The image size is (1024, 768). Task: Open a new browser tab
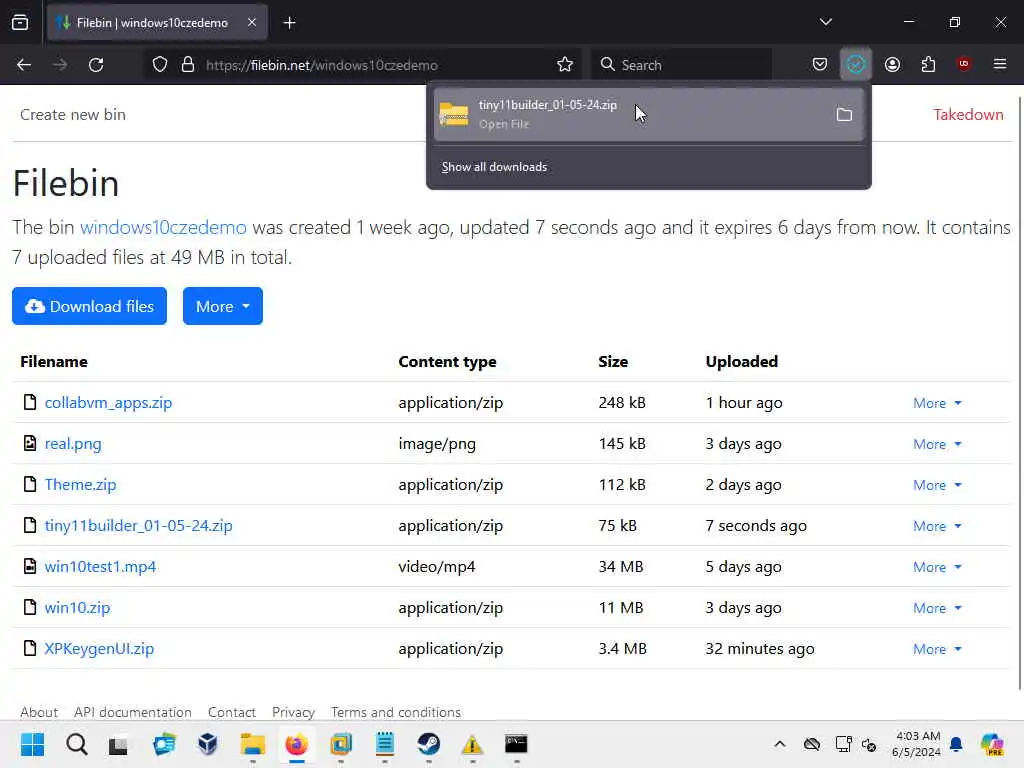pos(289,23)
